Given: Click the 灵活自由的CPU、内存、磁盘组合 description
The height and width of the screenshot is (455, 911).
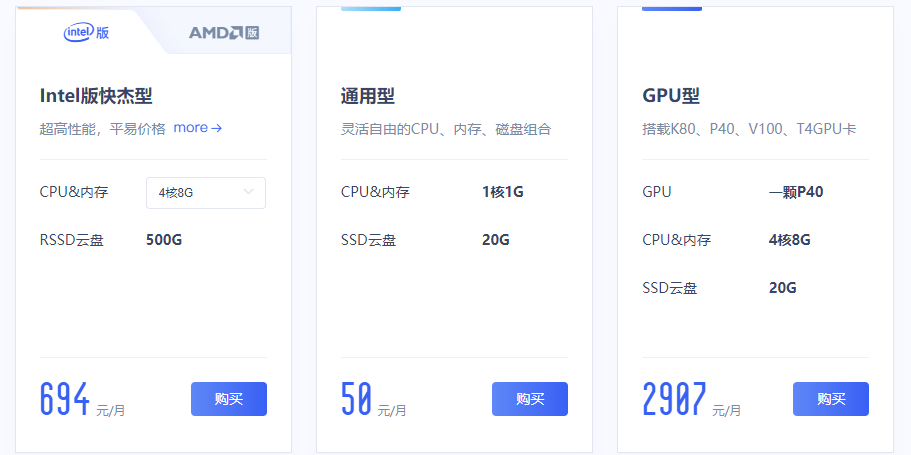Looking at the screenshot, I should click(x=446, y=128).
